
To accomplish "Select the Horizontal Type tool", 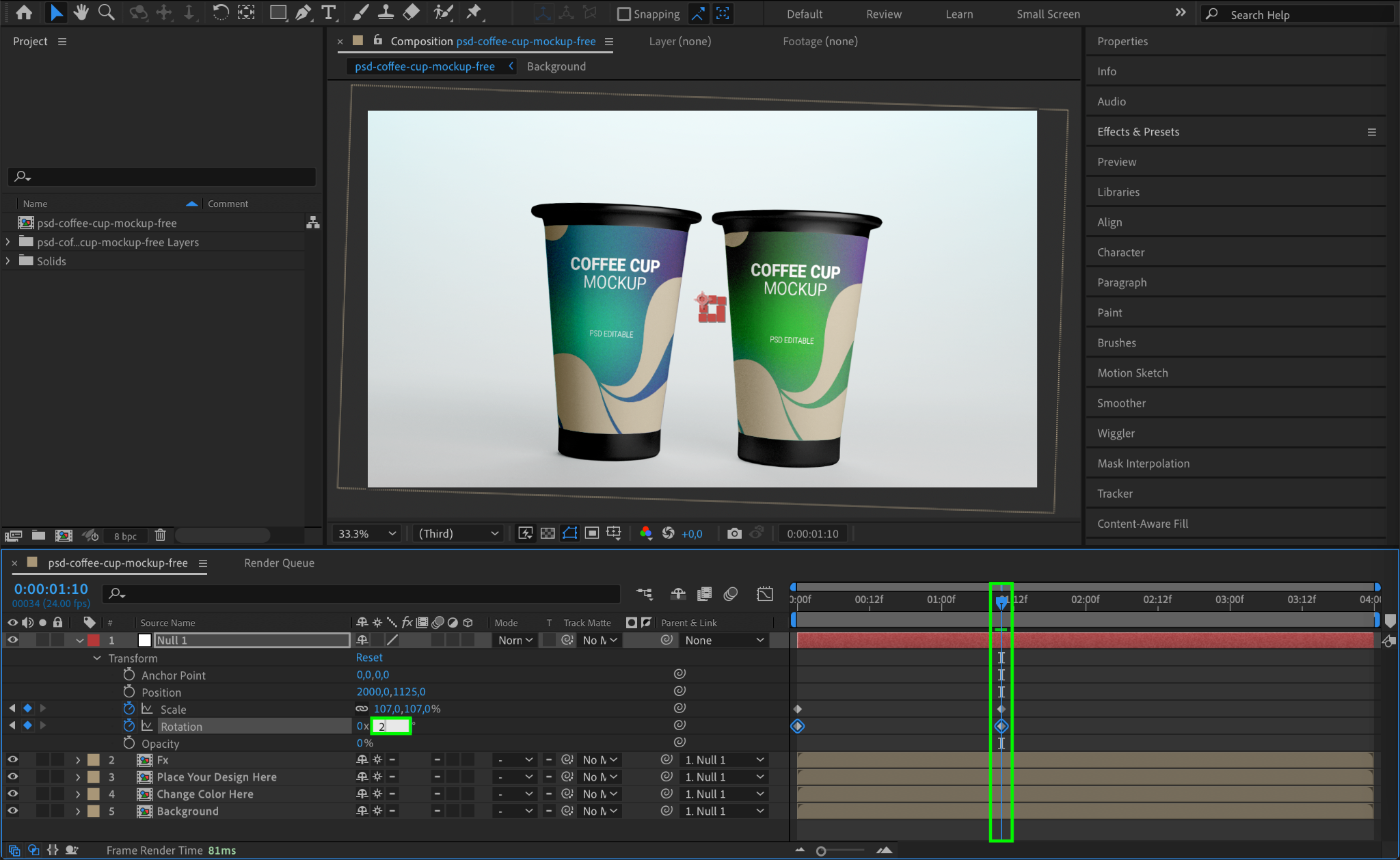I will [329, 12].
